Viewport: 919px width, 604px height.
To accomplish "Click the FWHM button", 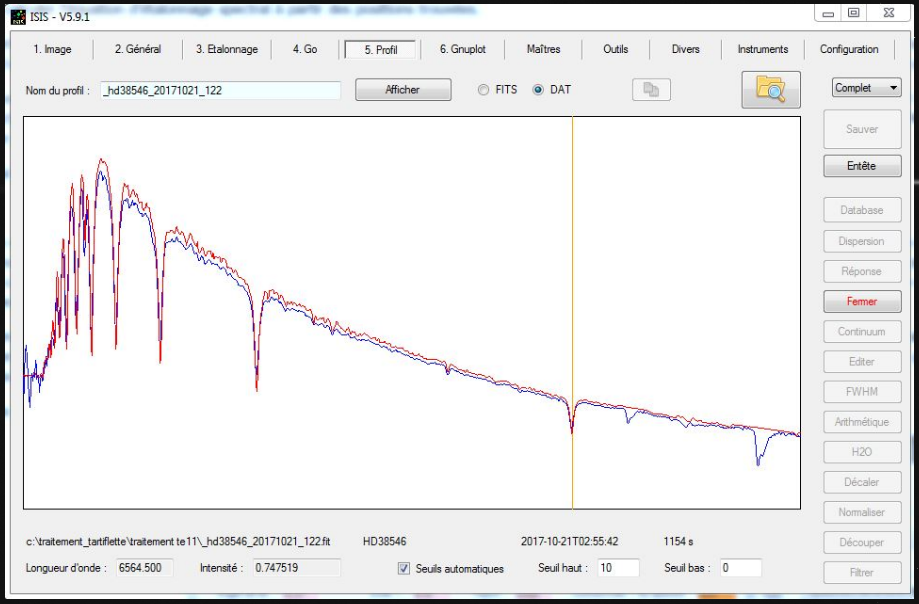I will point(862,391).
